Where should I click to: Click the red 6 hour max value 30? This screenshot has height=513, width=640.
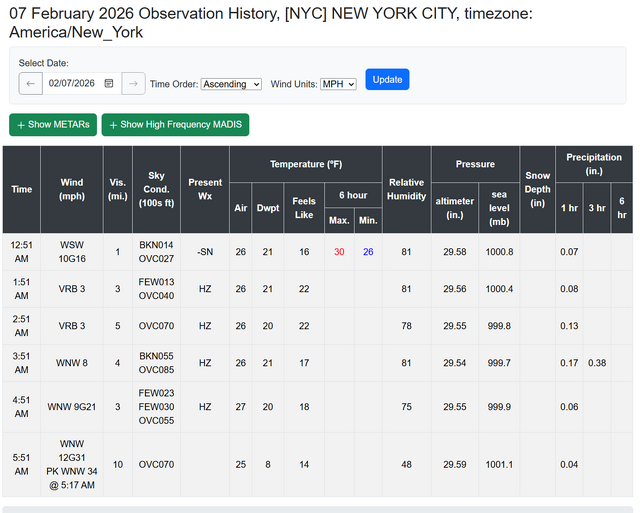click(339, 252)
